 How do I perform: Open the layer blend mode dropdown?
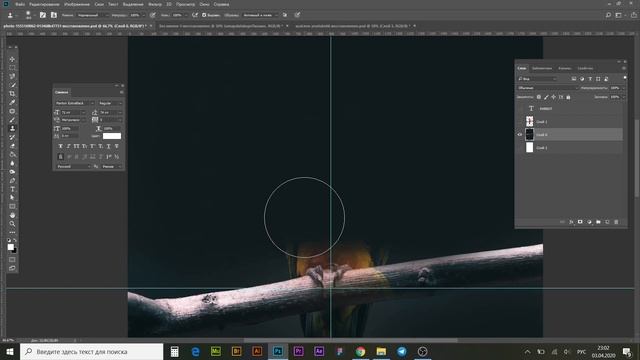click(x=547, y=88)
